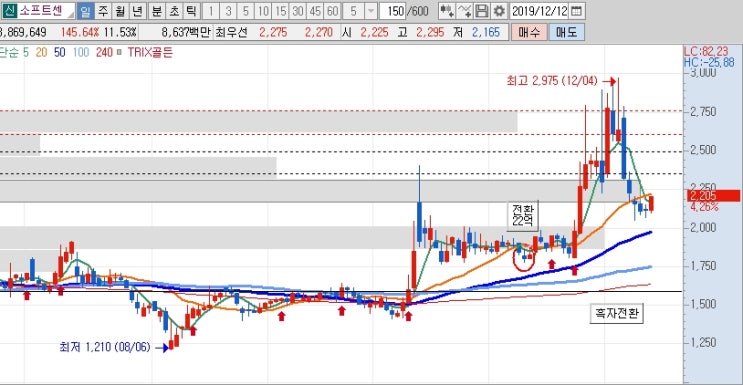The image size is (743, 385).
Task: Select the 전환 22억 annotation box
Action: point(523,215)
